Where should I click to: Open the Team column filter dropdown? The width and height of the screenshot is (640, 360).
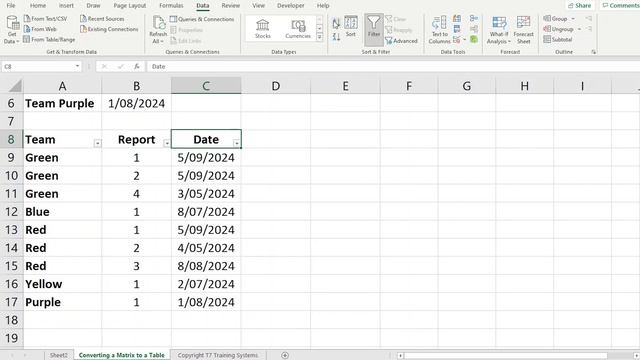coord(97,143)
